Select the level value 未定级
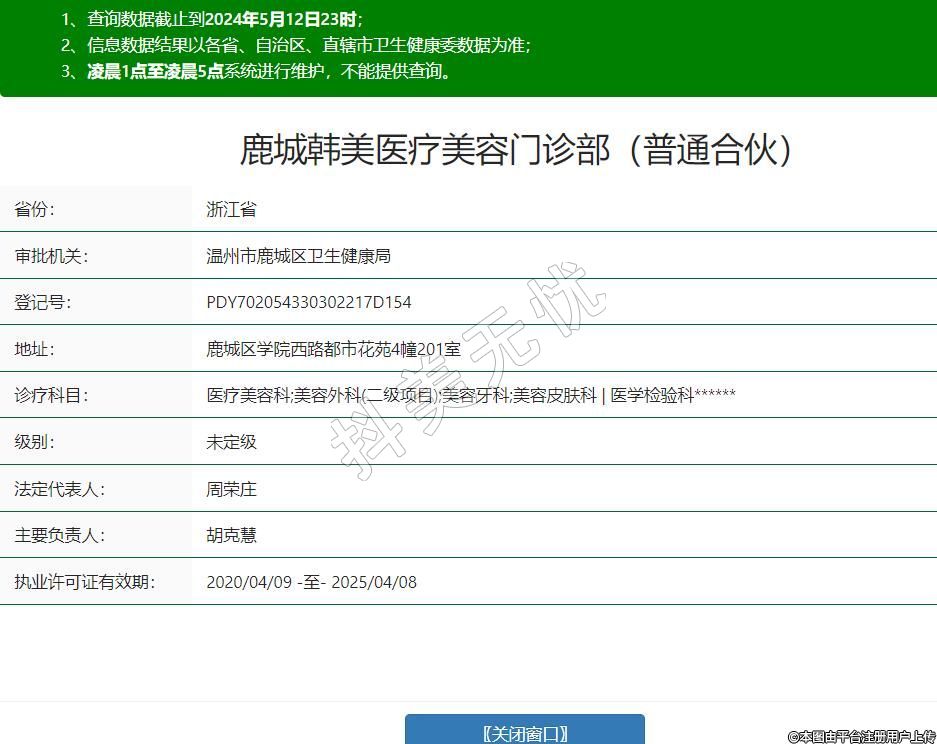The height and width of the screenshot is (744, 937). (231, 442)
